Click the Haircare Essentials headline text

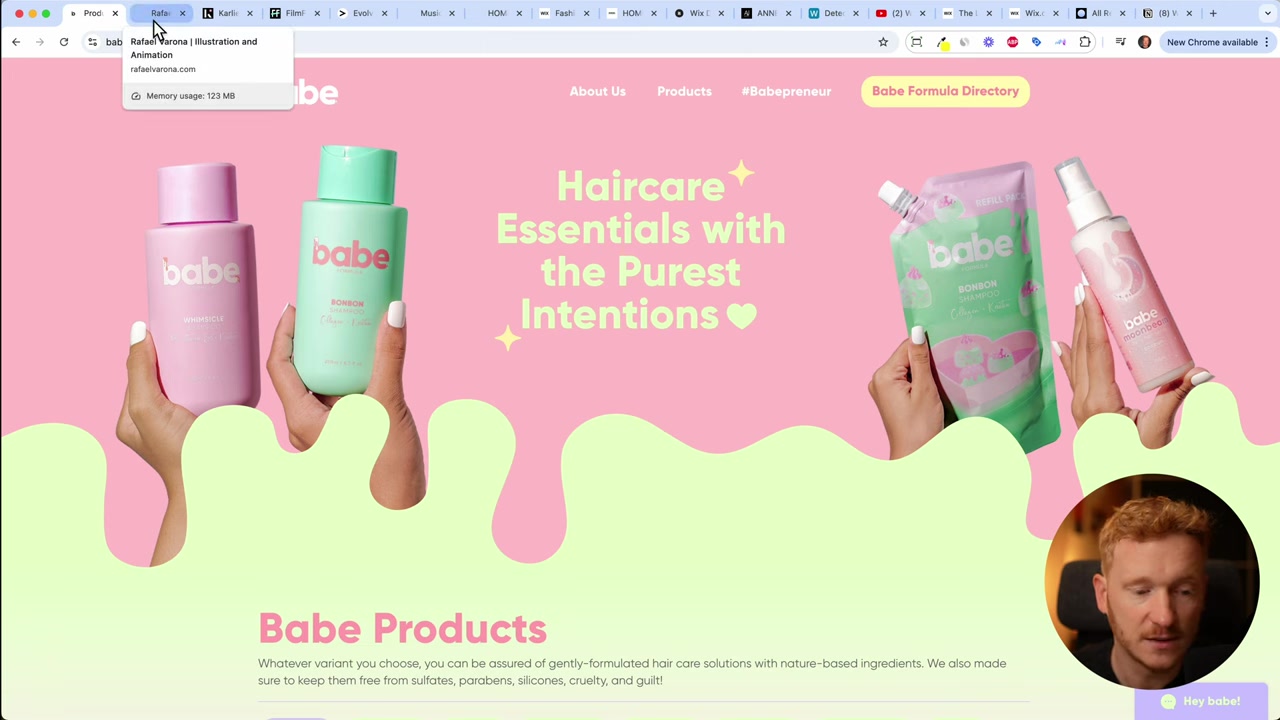point(641,250)
